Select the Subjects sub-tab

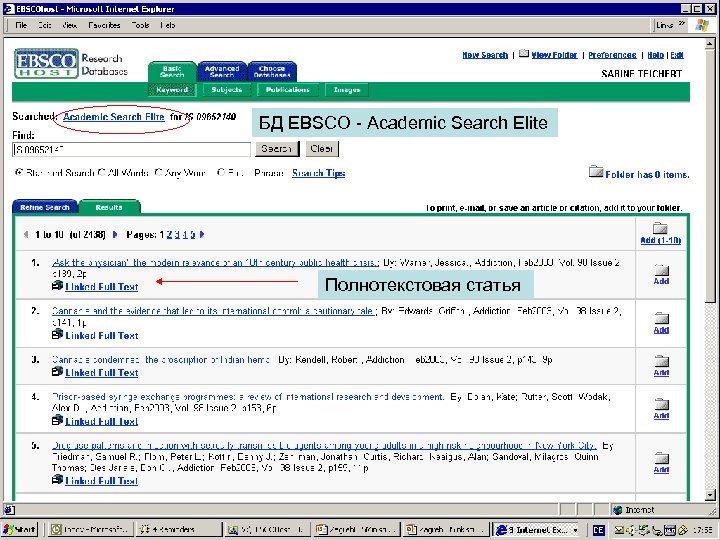pyautogui.click(x=227, y=90)
